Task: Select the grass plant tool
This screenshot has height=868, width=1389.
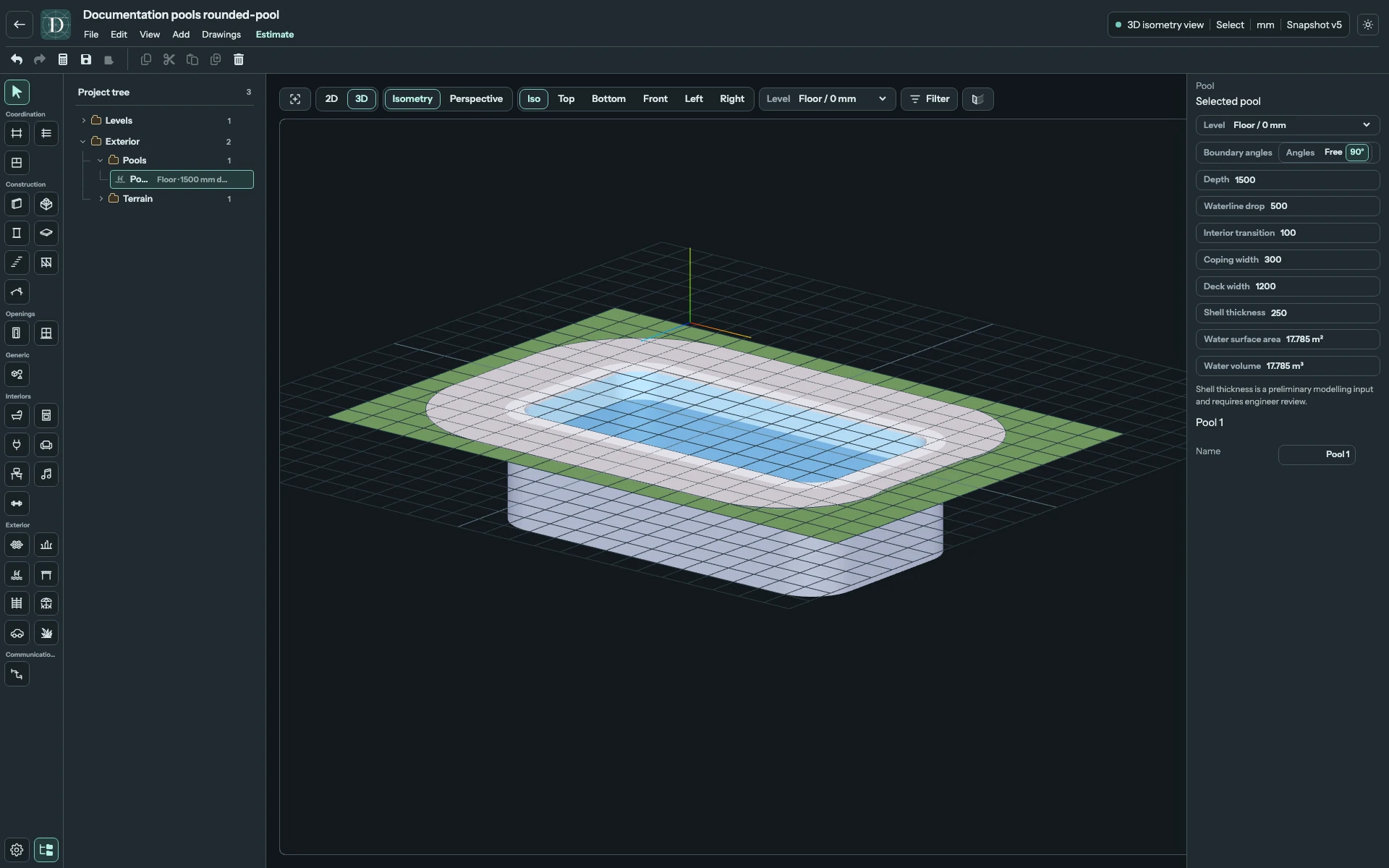Action: 46,633
